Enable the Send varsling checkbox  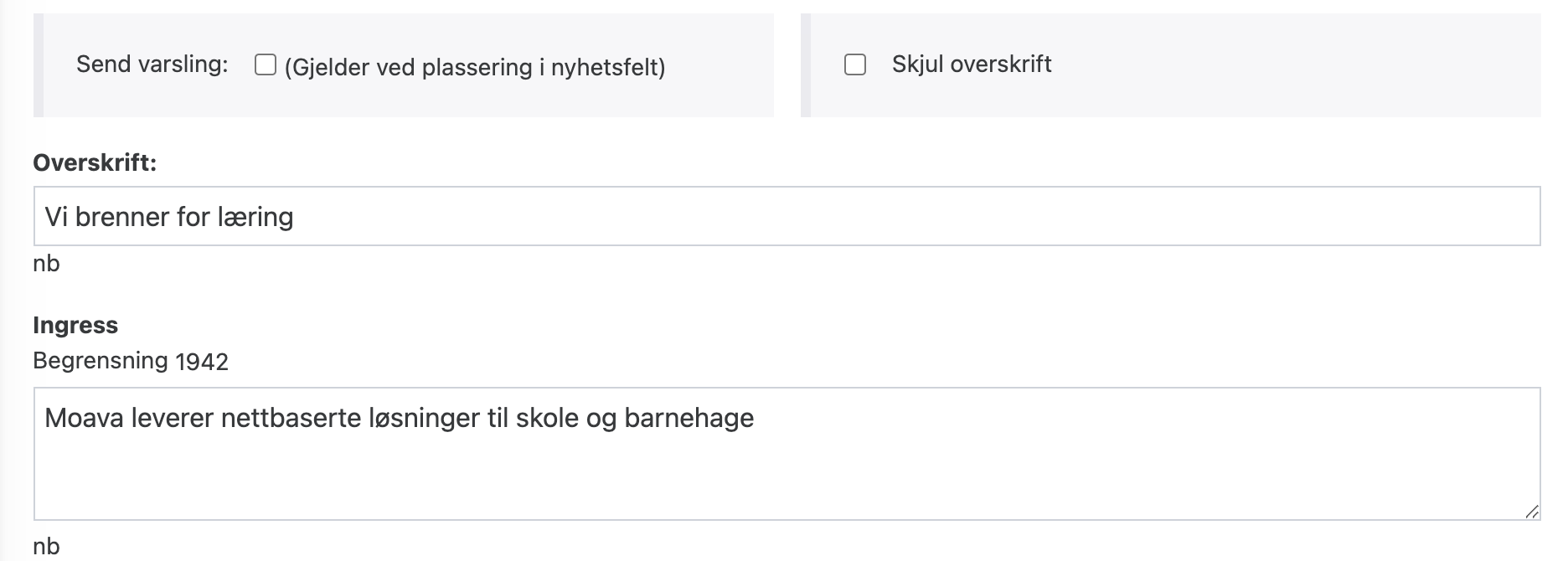point(266,65)
